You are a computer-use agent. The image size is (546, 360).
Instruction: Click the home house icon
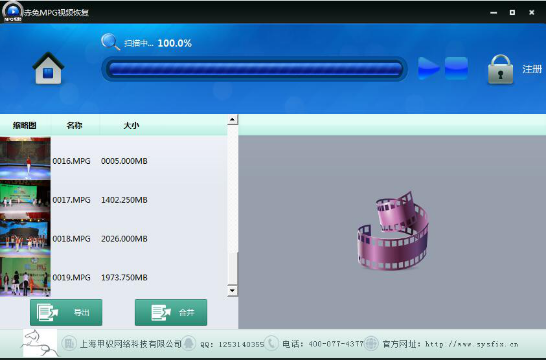(x=48, y=68)
